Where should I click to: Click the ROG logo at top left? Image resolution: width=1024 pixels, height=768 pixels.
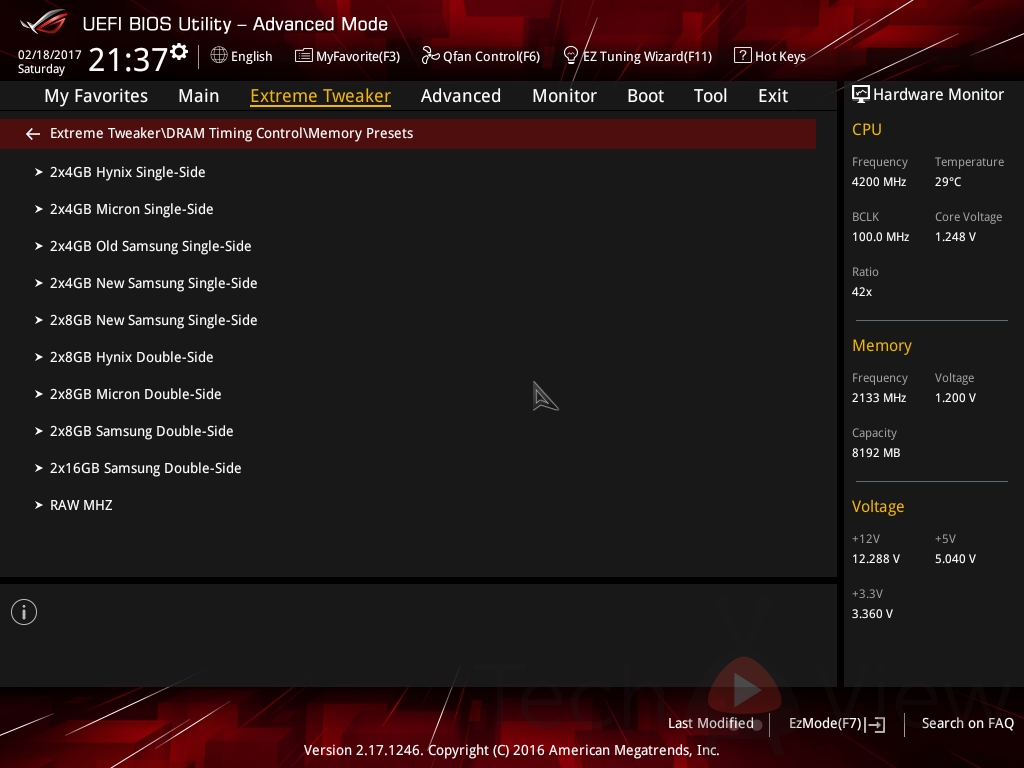43,22
